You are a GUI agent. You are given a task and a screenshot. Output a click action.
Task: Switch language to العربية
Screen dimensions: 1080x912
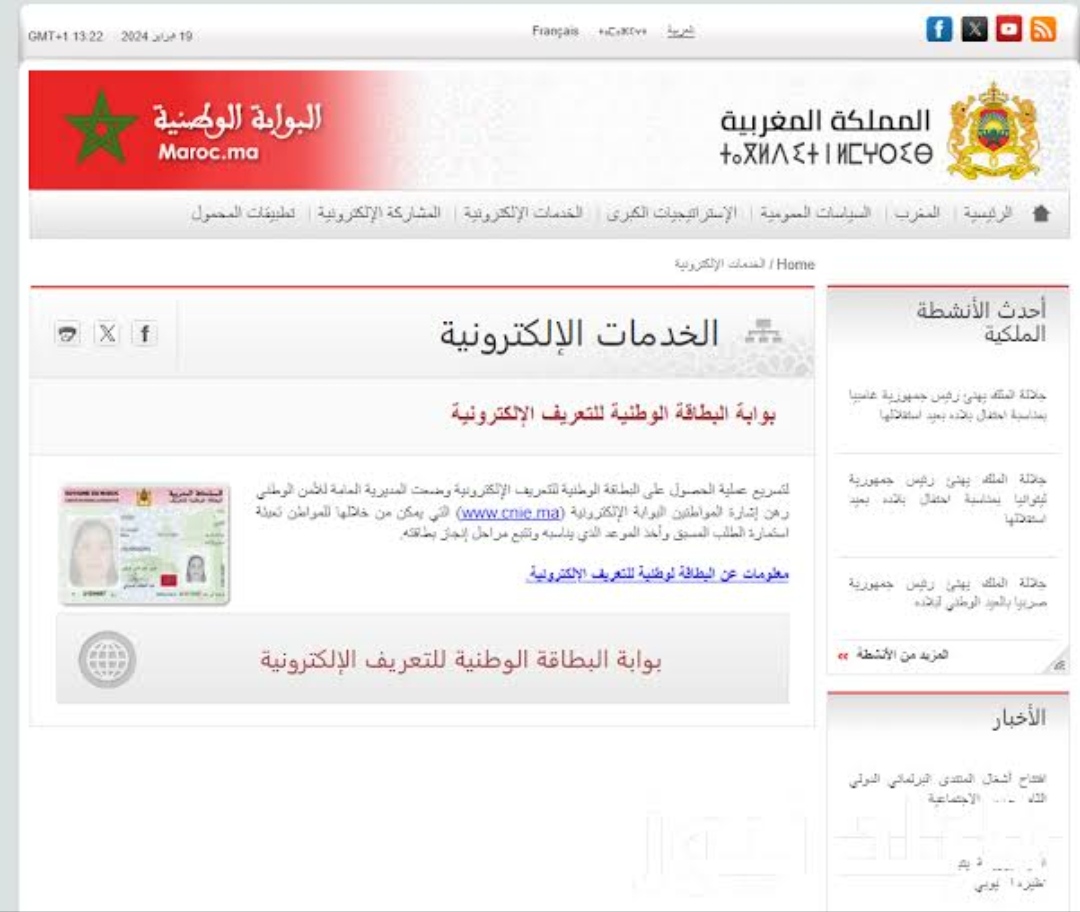coord(681,32)
